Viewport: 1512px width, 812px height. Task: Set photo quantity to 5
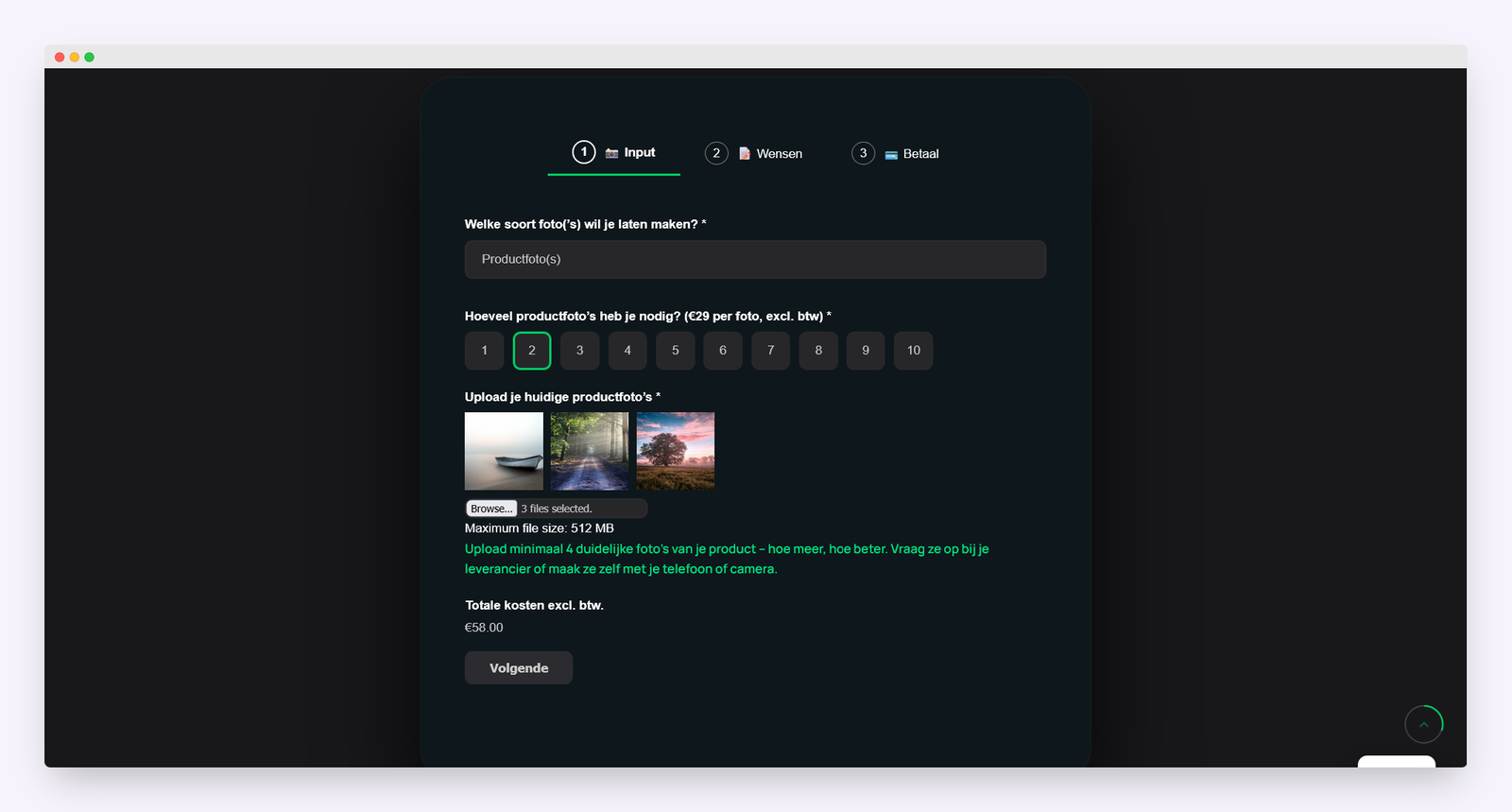[676, 351]
